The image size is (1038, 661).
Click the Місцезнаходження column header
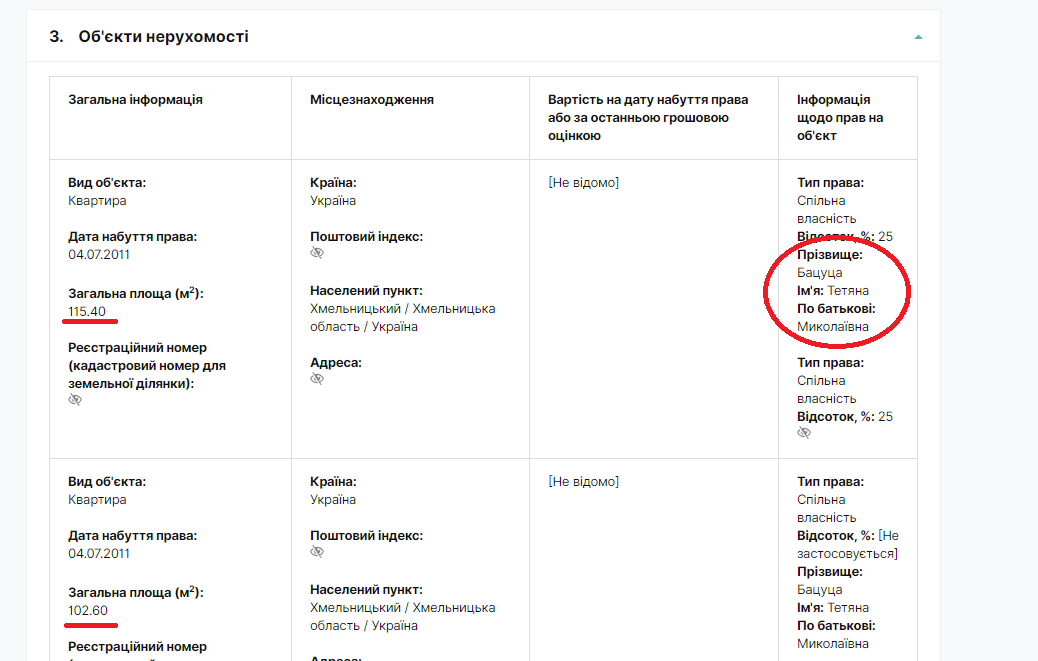371,100
